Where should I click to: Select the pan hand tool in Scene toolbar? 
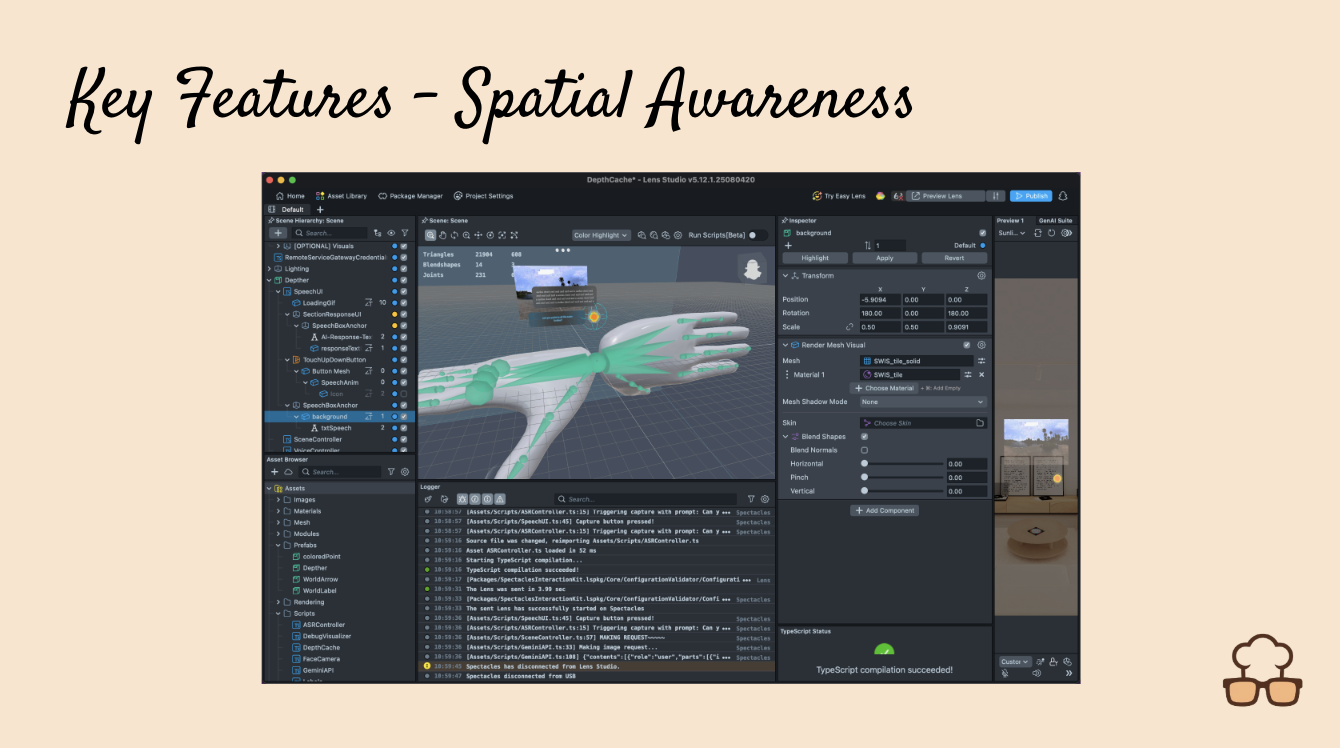[x=442, y=235]
